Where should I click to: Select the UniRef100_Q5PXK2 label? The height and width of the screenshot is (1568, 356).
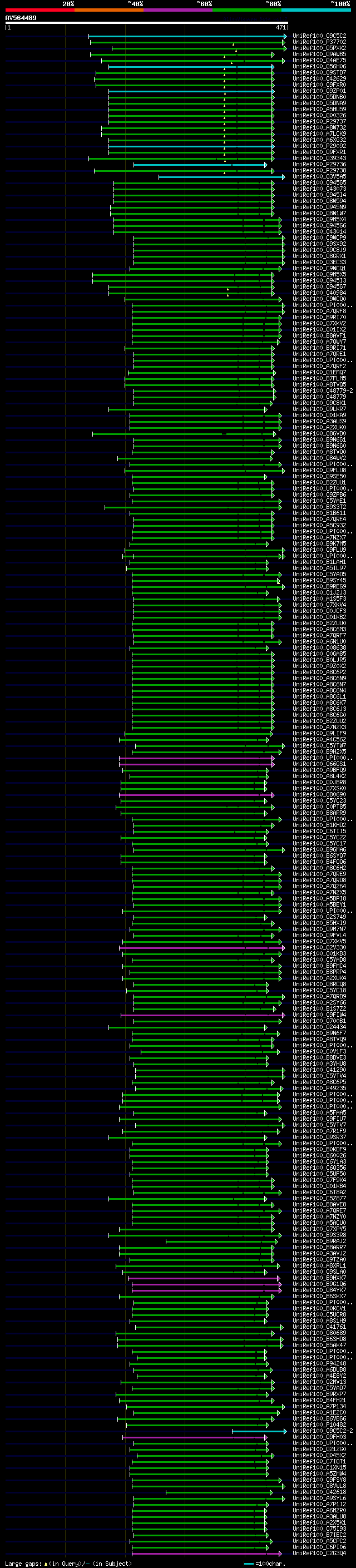[319, 48]
